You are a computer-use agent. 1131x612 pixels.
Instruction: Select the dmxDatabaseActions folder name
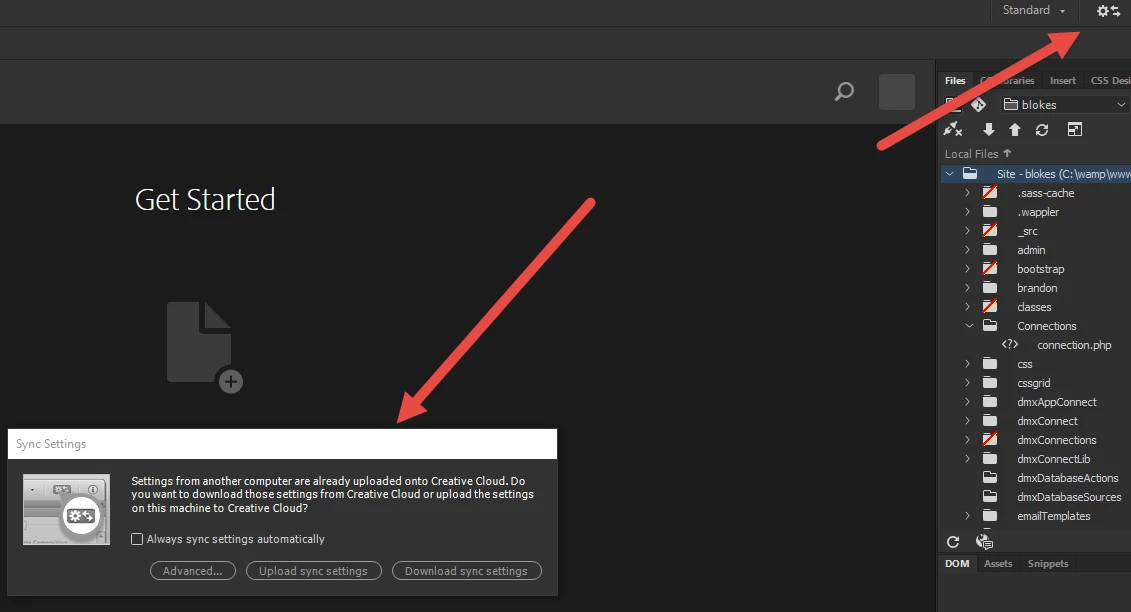click(1068, 478)
